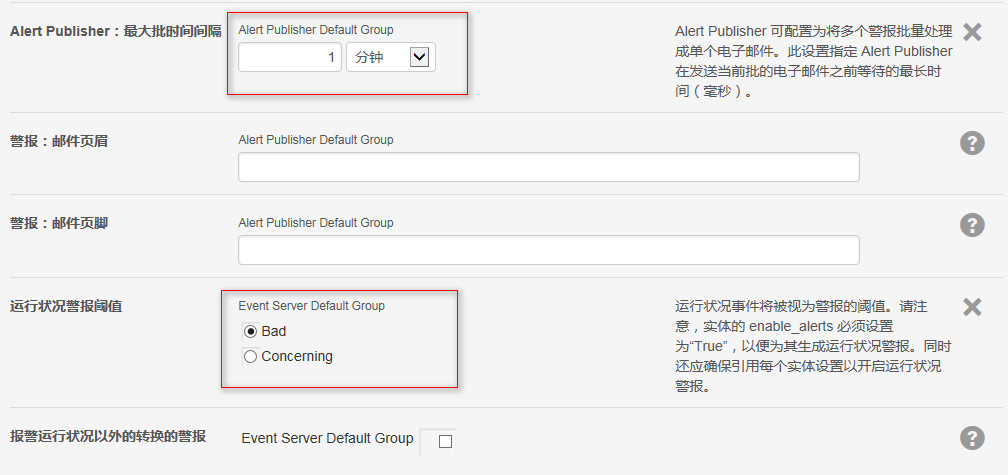Click 'Alert Publisher Default Group' above interval field
The image size is (1008, 475).
[316, 30]
